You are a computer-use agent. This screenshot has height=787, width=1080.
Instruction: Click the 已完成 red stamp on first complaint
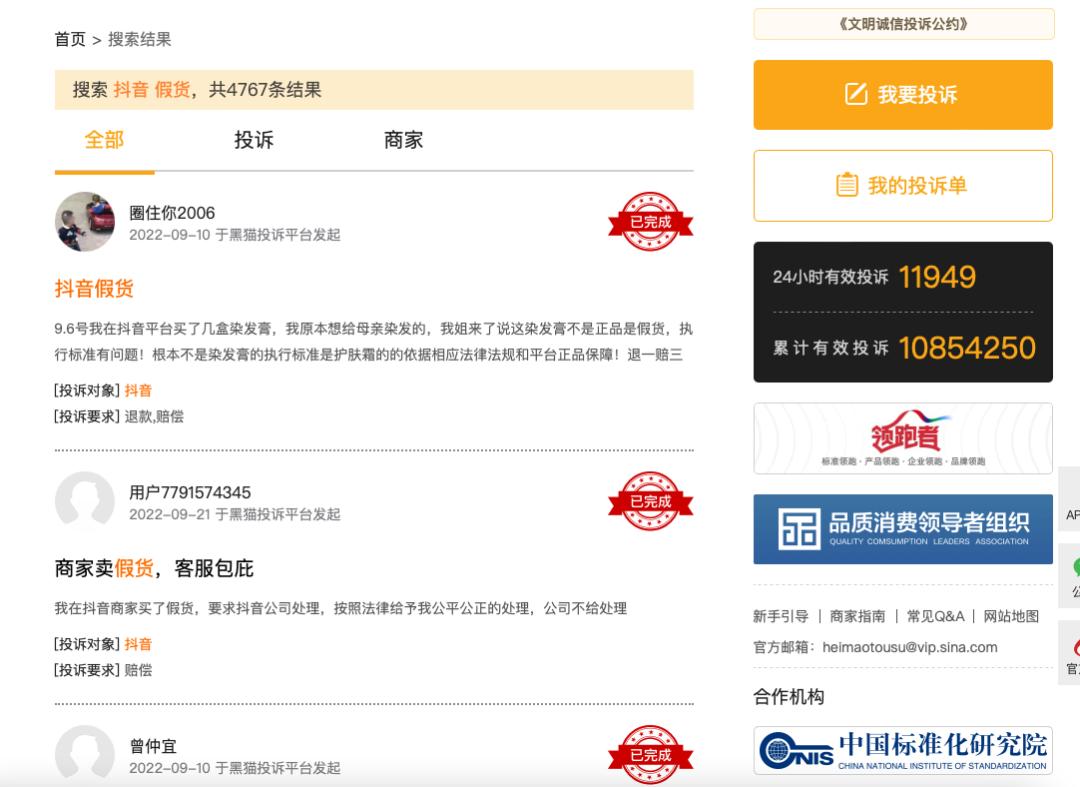click(650, 222)
